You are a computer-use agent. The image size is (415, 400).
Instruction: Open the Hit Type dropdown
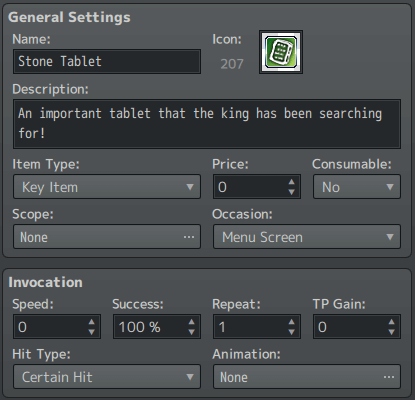(x=107, y=377)
